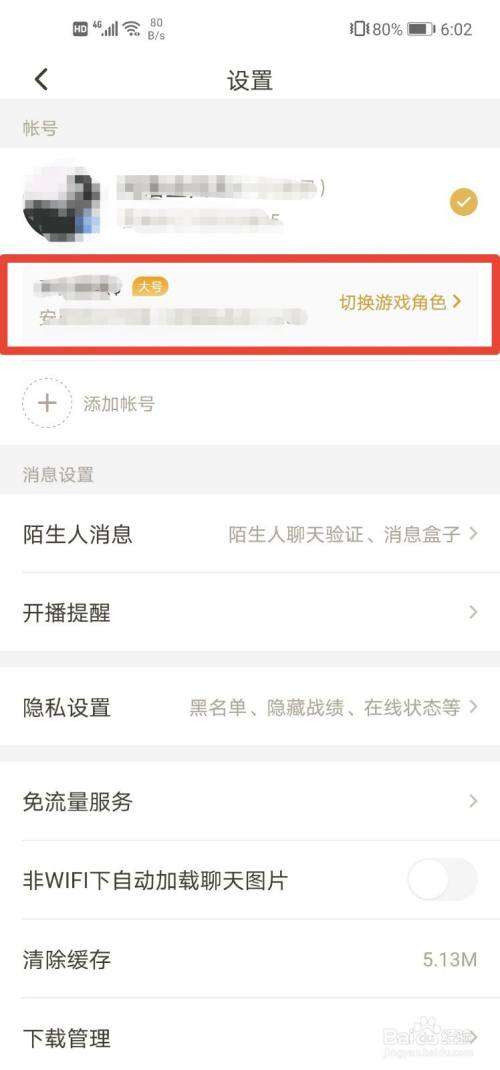The image size is (500, 1070).
Task: Tap 切换游戏角色 link
Action: coord(400,302)
